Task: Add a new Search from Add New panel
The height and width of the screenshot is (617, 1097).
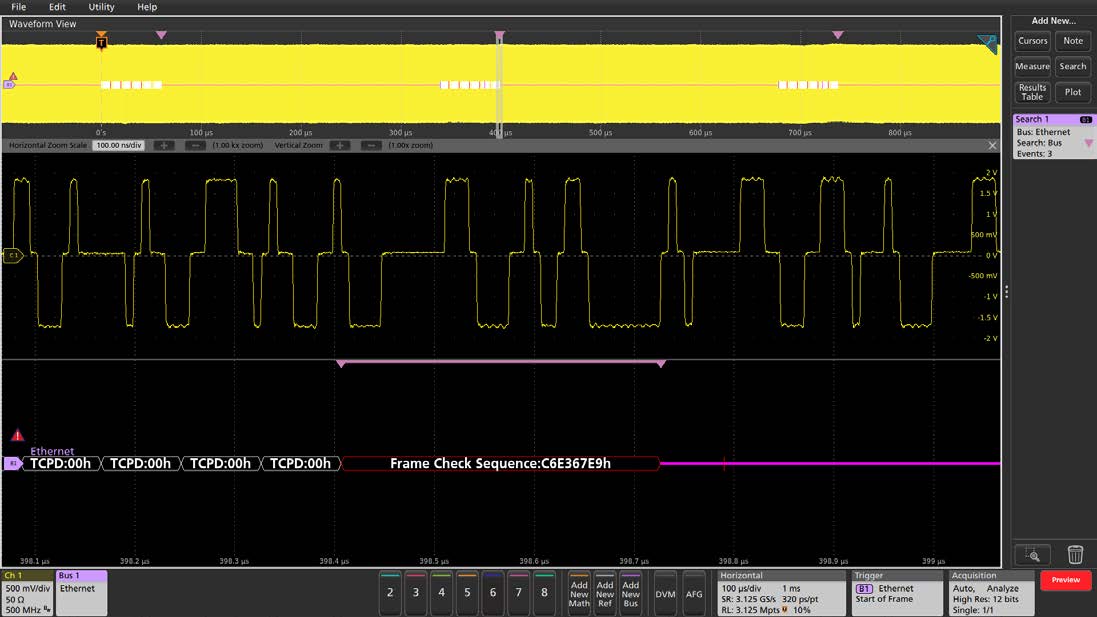Action: (1072, 66)
